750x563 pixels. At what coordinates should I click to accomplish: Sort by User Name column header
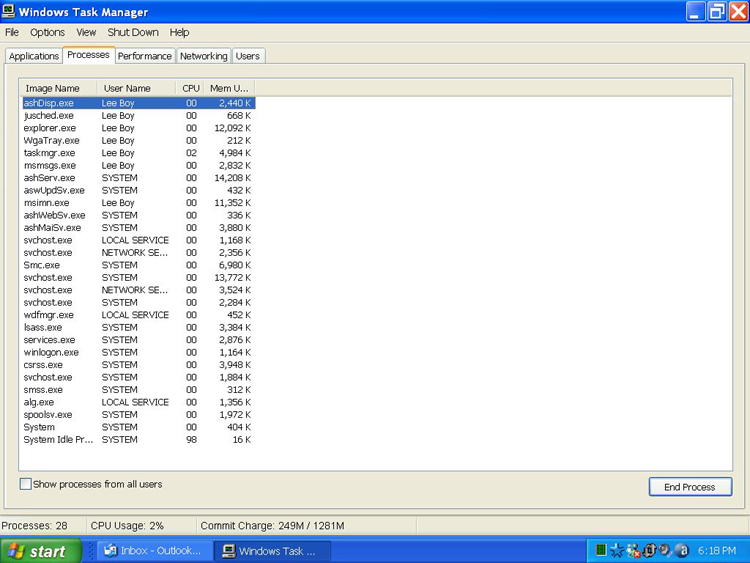[x=136, y=88]
